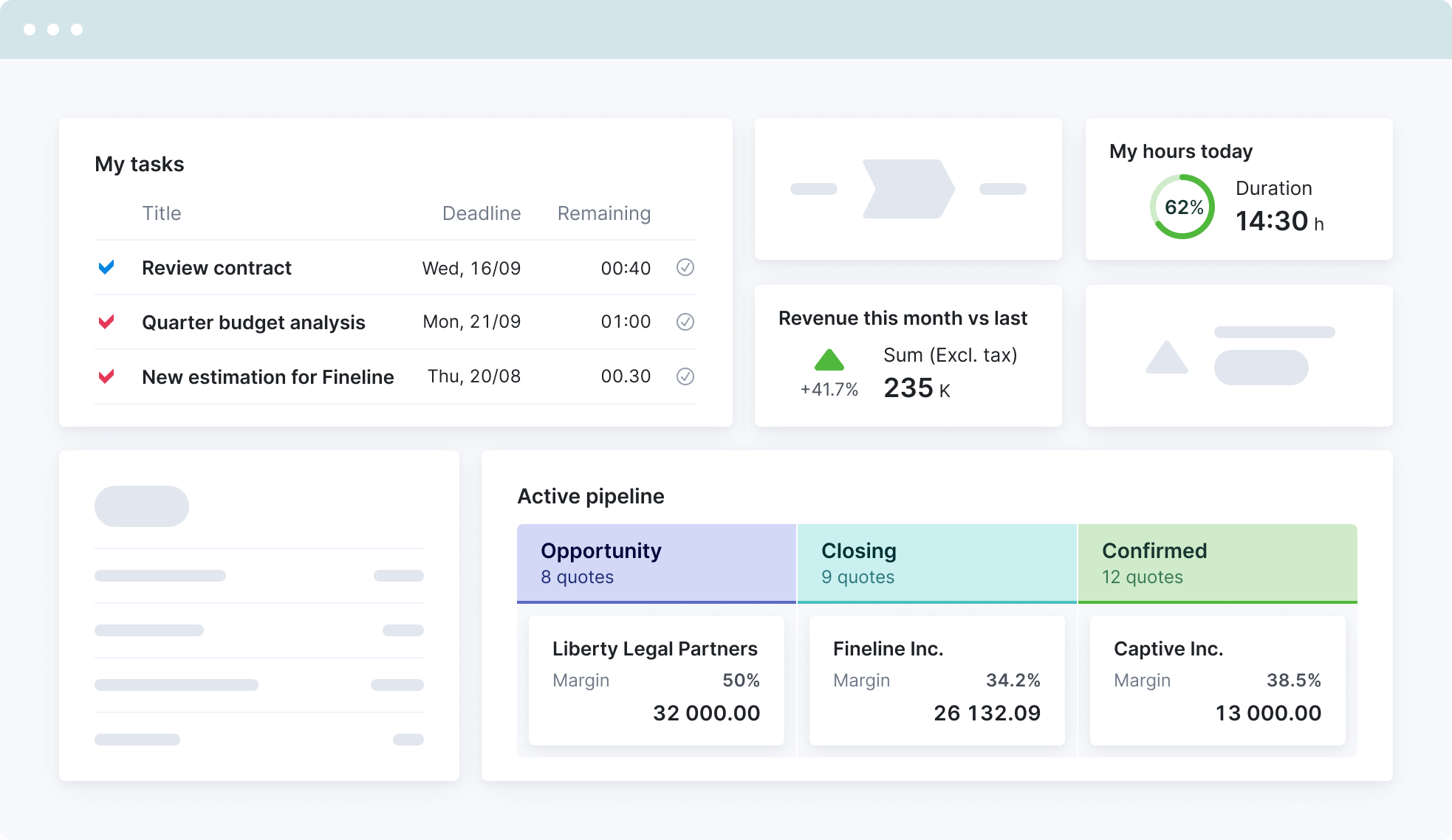
Task: Click the green revenue increase triangle
Action: pyautogui.click(x=829, y=360)
